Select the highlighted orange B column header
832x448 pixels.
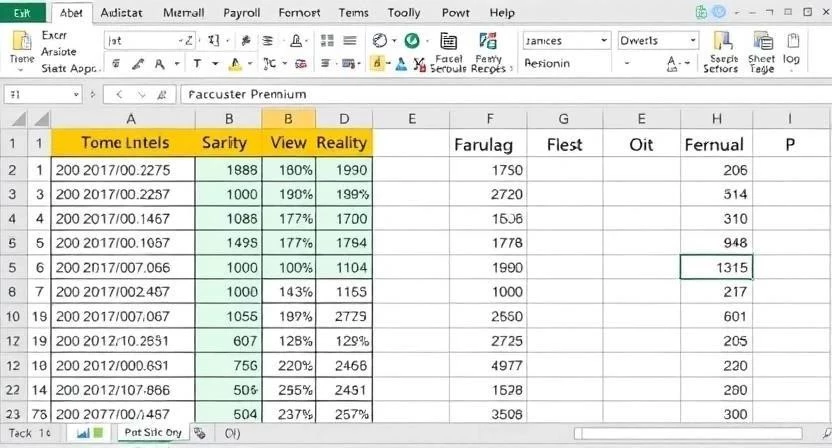pyautogui.click(x=288, y=118)
